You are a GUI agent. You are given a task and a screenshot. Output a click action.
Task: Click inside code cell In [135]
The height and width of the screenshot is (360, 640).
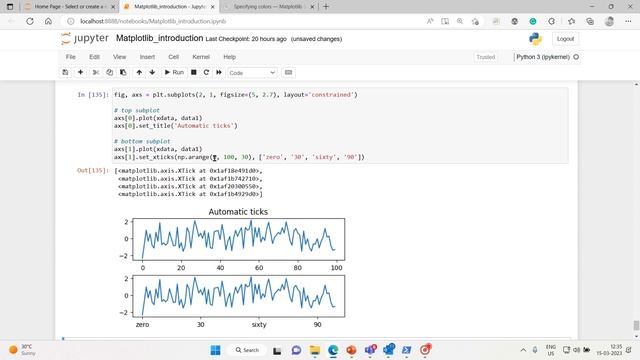coord(340,125)
